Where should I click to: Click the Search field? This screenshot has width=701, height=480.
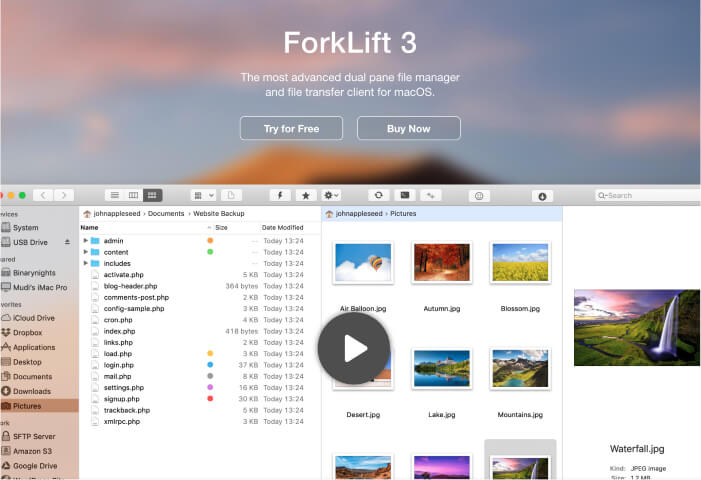coord(648,195)
